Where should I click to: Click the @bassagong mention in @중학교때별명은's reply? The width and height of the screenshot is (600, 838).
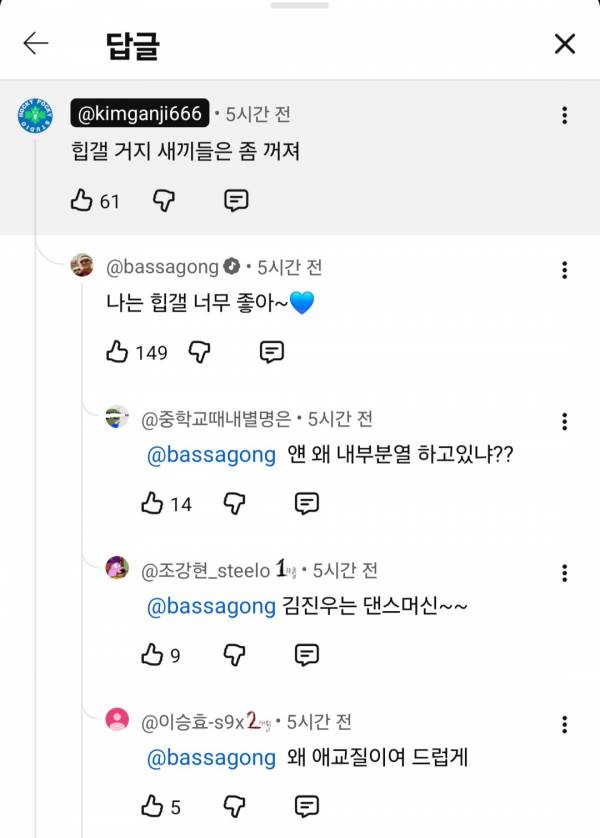pos(208,455)
